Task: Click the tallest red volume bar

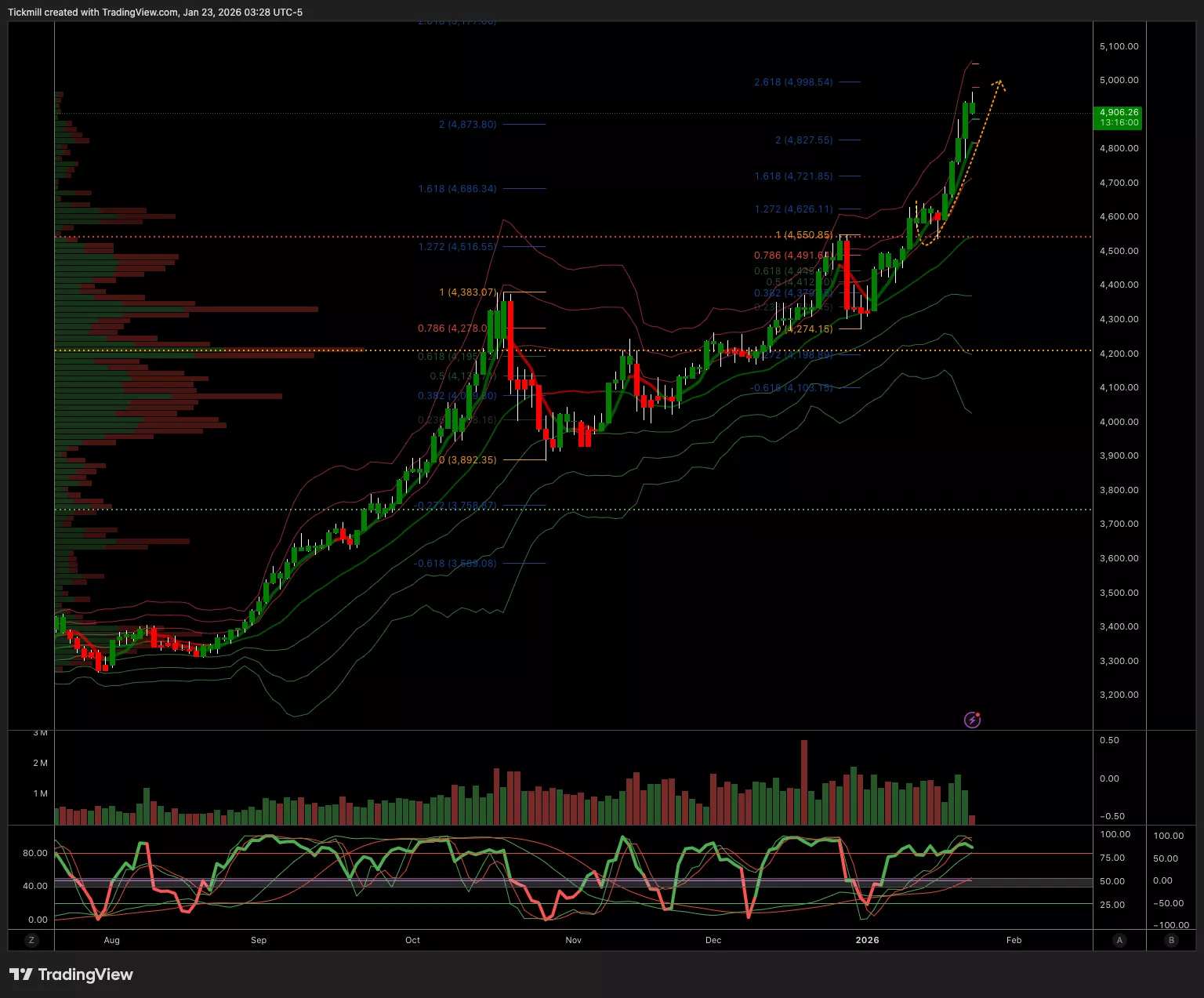Action: tap(804, 782)
